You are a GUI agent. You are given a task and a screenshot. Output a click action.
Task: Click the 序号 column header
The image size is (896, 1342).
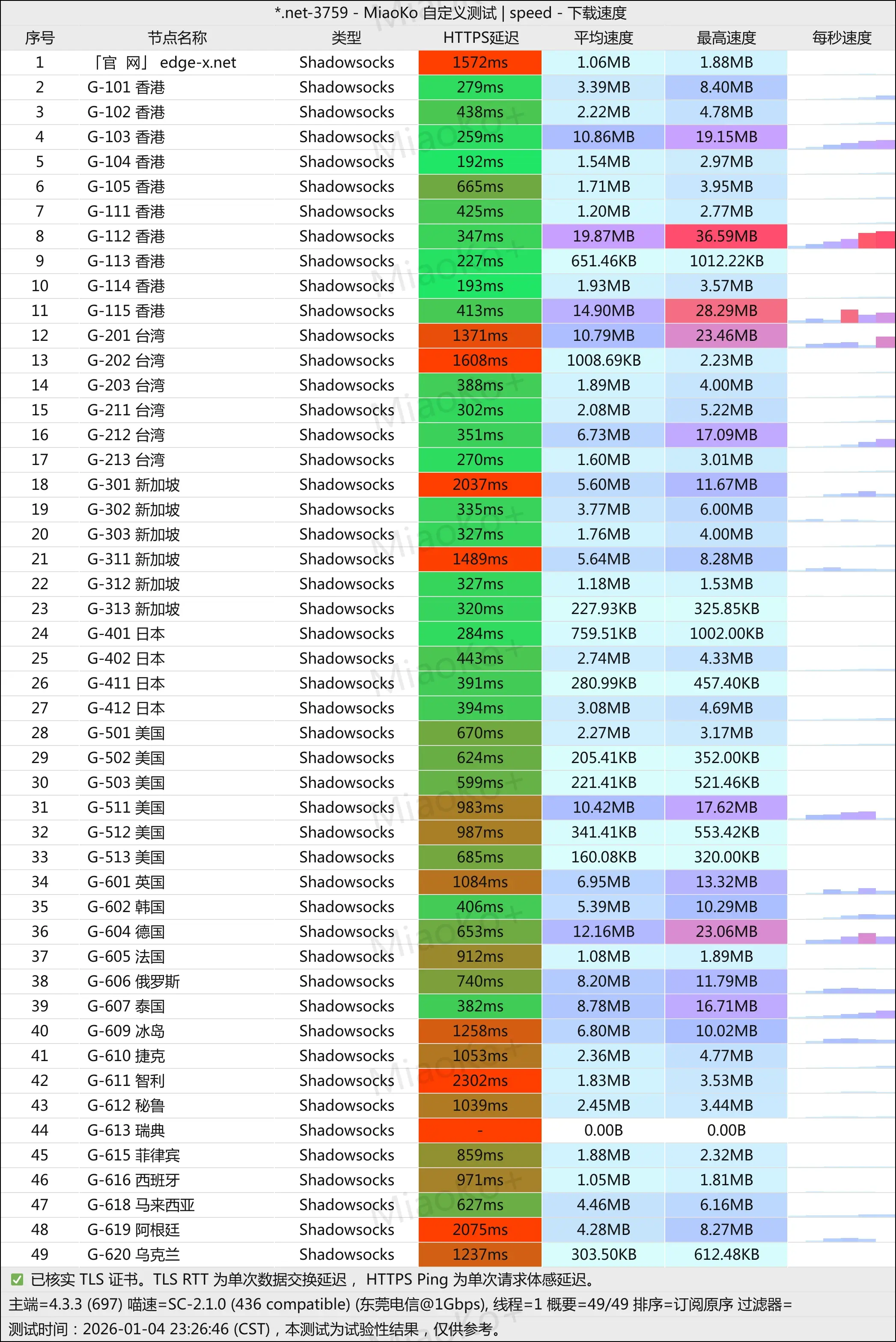pyautogui.click(x=39, y=38)
